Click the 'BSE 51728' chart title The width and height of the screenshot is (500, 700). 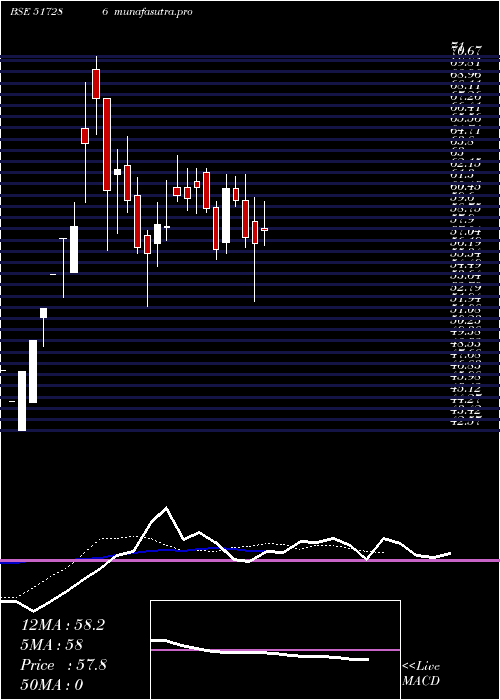click(x=36, y=12)
